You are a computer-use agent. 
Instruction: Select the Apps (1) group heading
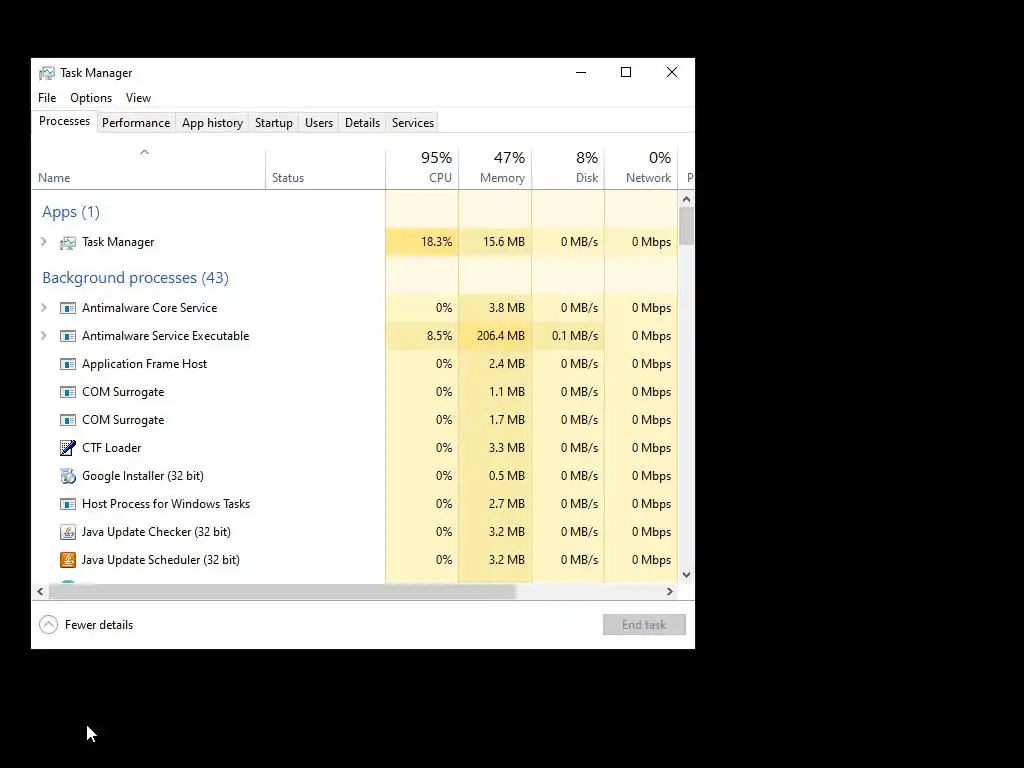pos(71,212)
